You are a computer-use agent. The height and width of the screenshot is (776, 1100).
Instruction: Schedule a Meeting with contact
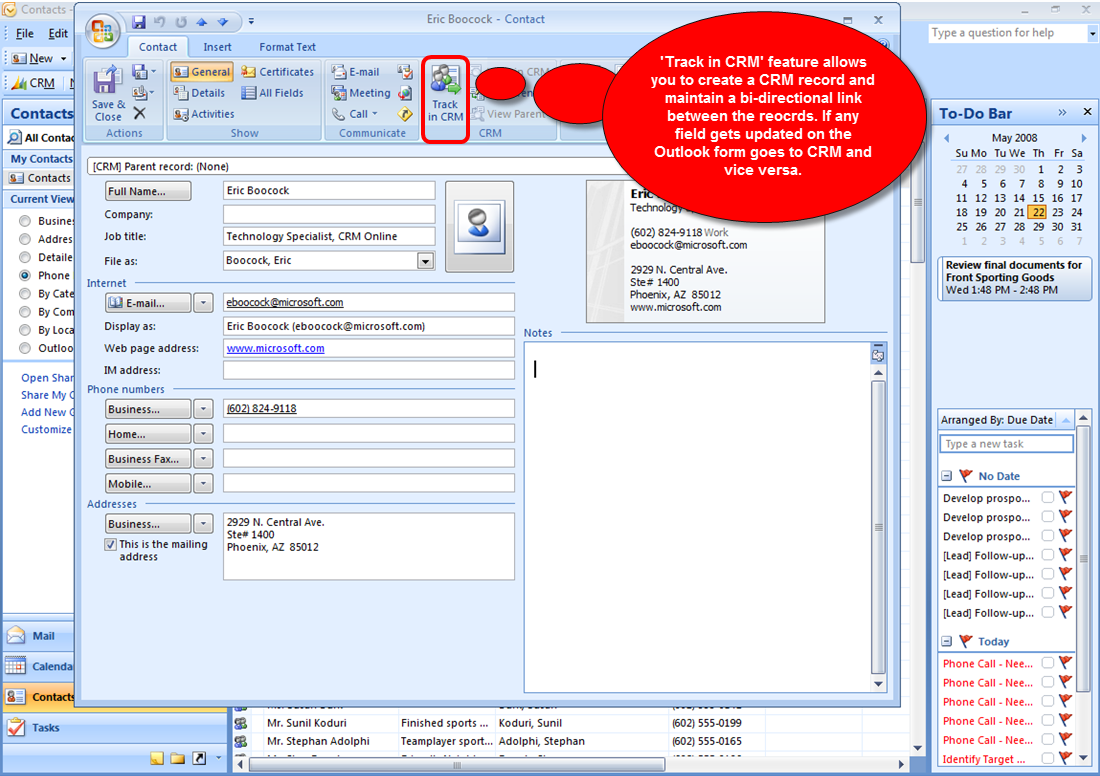361,93
